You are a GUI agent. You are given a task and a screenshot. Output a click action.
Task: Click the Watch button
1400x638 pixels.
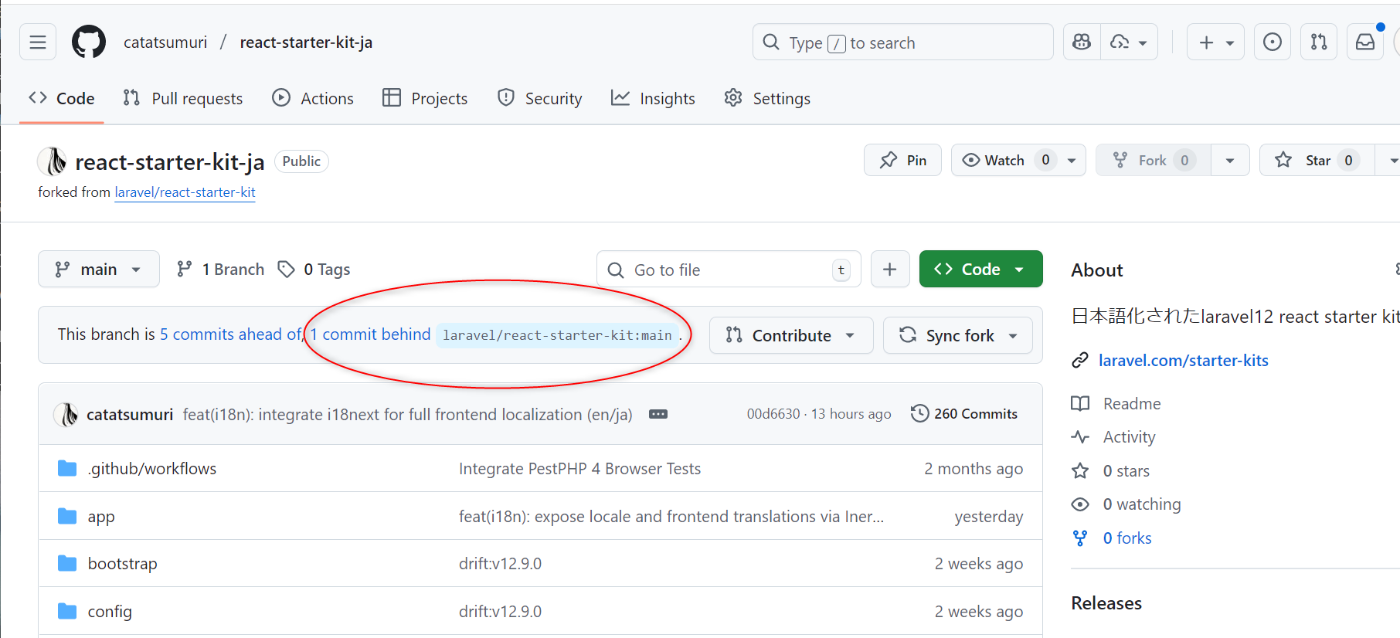point(1005,160)
